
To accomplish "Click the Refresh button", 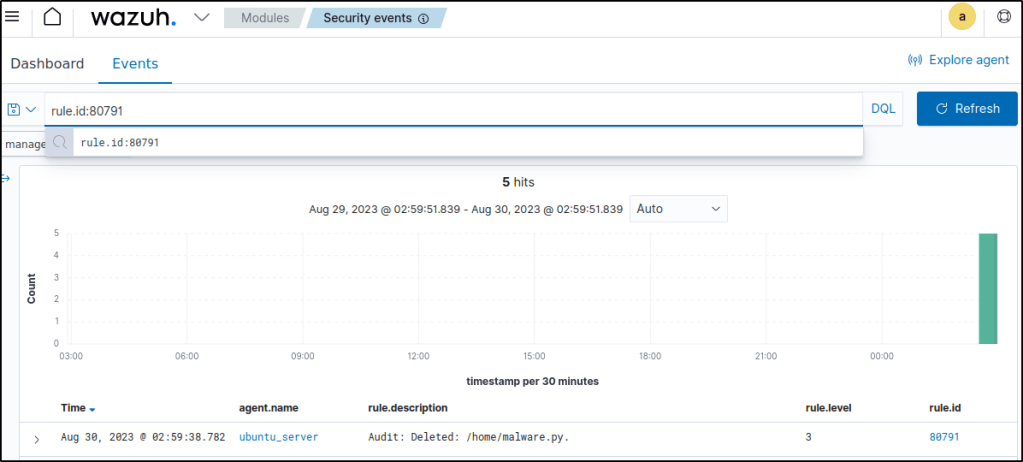I will [x=966, y=109].
